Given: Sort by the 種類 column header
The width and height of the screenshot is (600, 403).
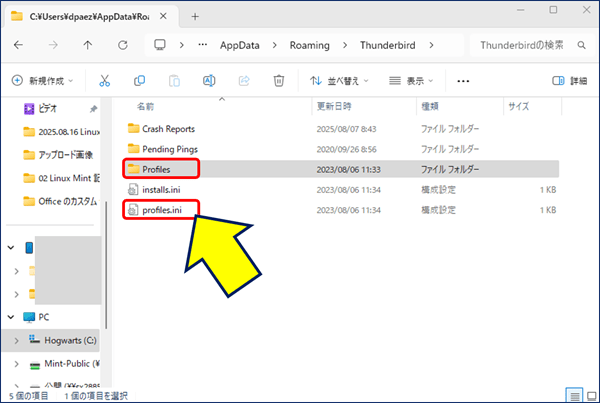Looking at the screenshot, I should click(x=430, y=106).
